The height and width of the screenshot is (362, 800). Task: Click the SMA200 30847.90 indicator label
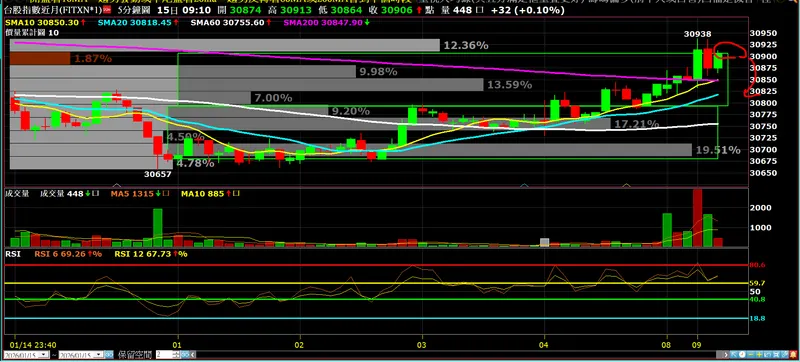click(x=324, y=22)
